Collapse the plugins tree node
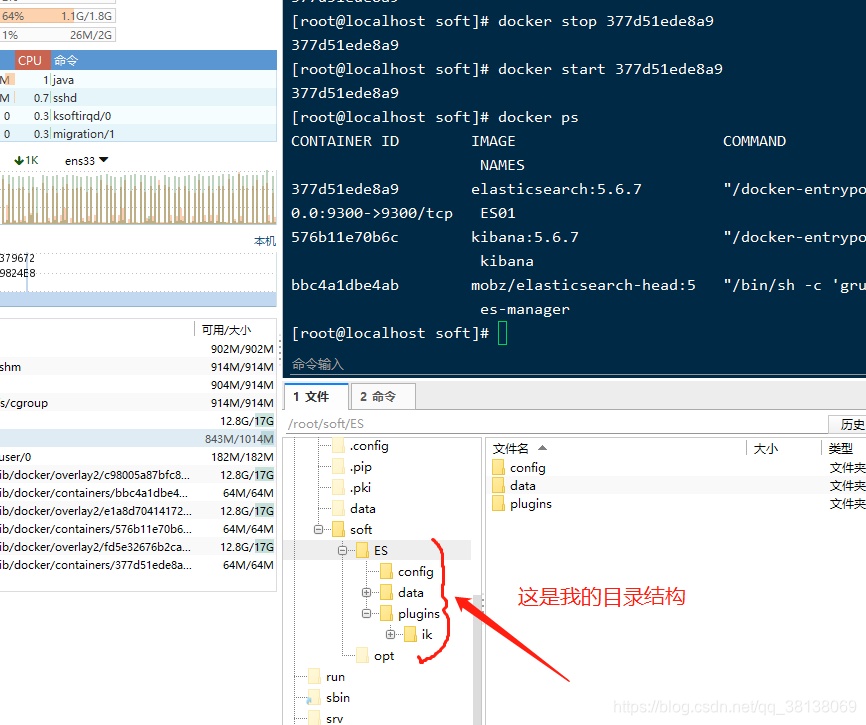Image resolution: width=866 pixels, height=725 pixels. pos(367,613)
